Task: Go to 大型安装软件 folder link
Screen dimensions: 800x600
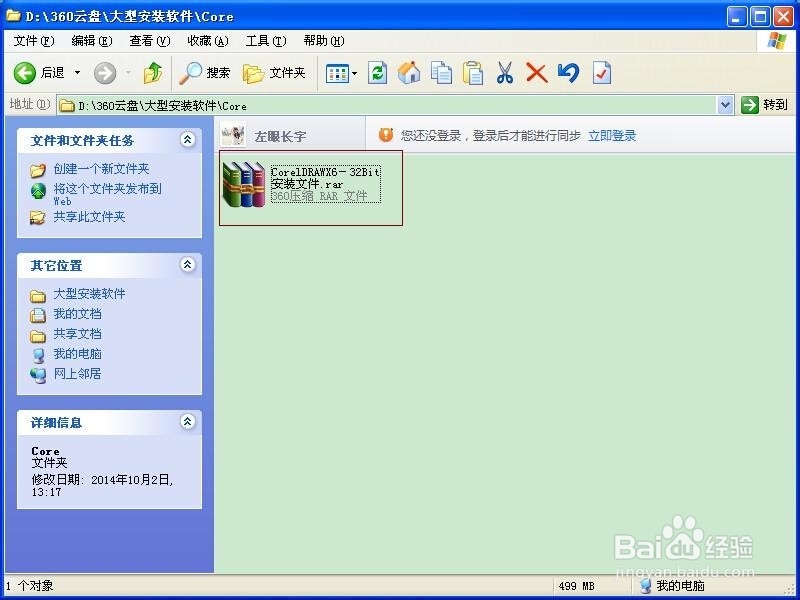Action: click(x=89, y=294)
